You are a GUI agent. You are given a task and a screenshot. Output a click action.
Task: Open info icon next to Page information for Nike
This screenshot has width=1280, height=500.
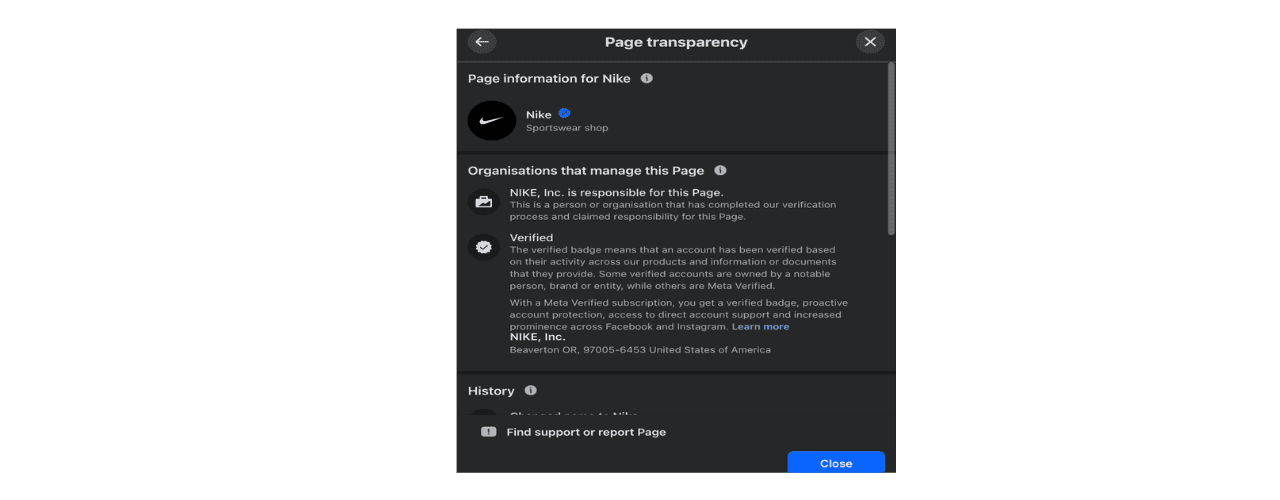click(x=646, y=78)
